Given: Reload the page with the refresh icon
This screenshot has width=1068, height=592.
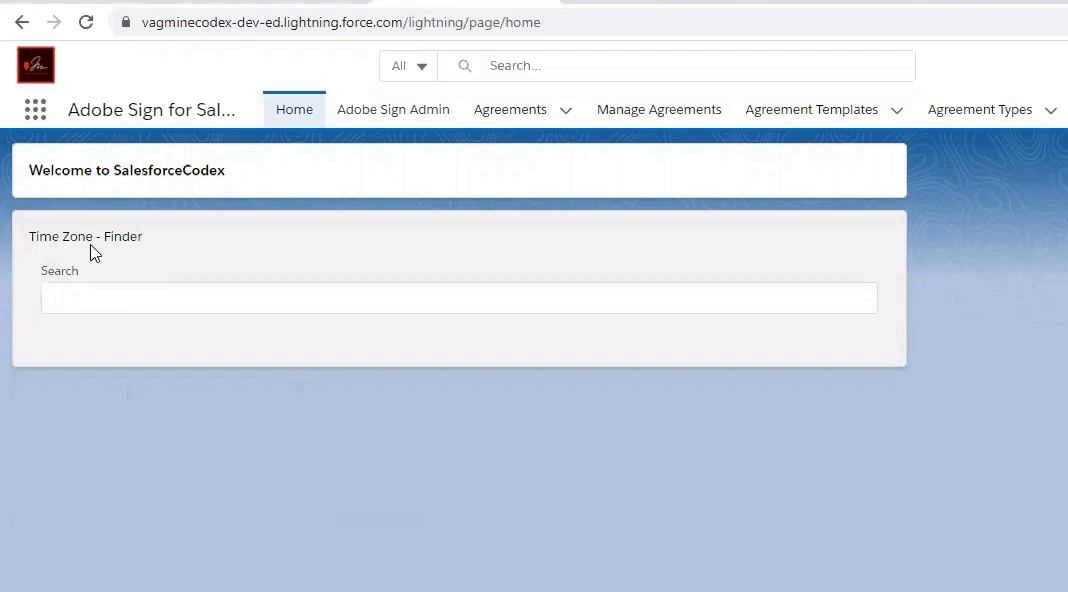Looking at the screenshot, I should pos(86,22).
